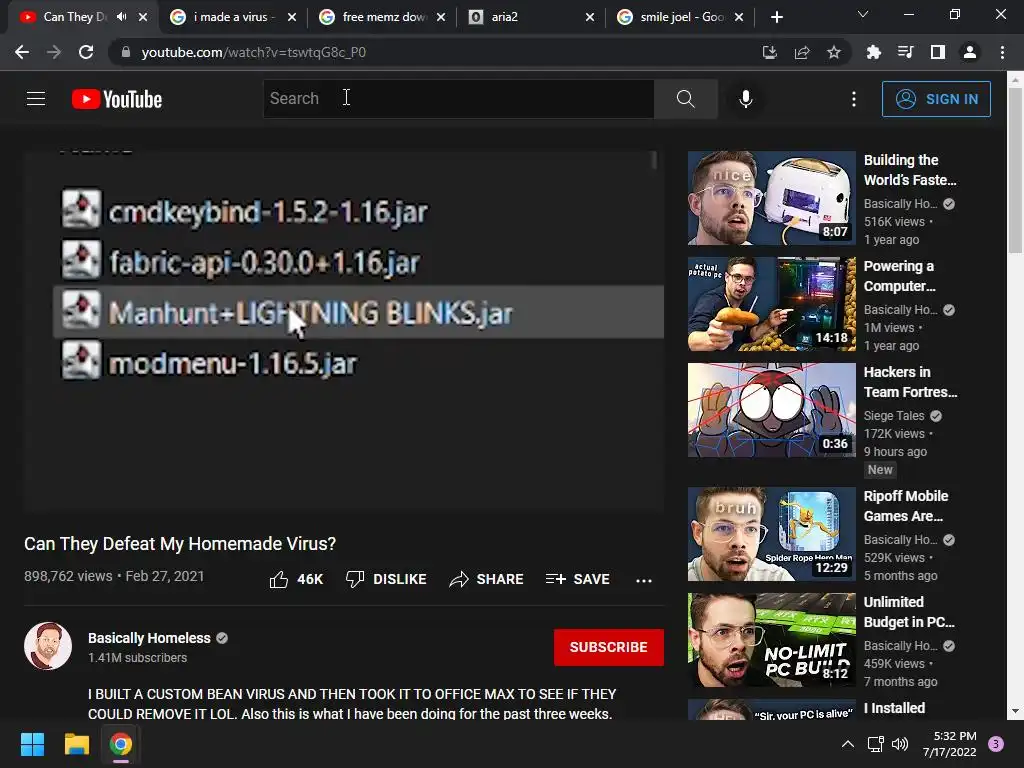The width and height of the screenshot is (1024, 768).
Task: Open Chrome side panel
Action: click(x=938, y=52)
